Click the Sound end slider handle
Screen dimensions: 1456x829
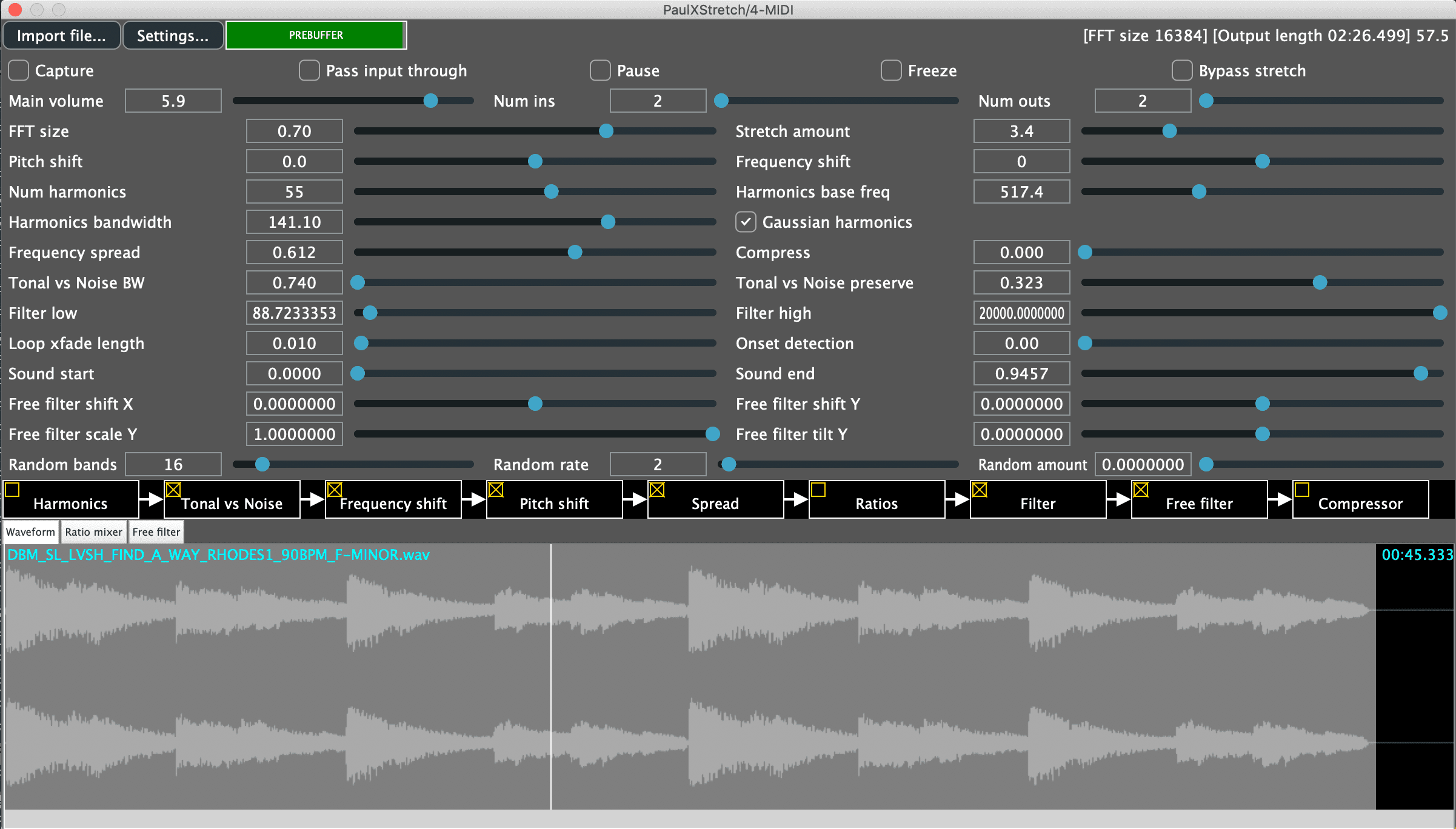pyautogui.click(x=1421, y=373)
